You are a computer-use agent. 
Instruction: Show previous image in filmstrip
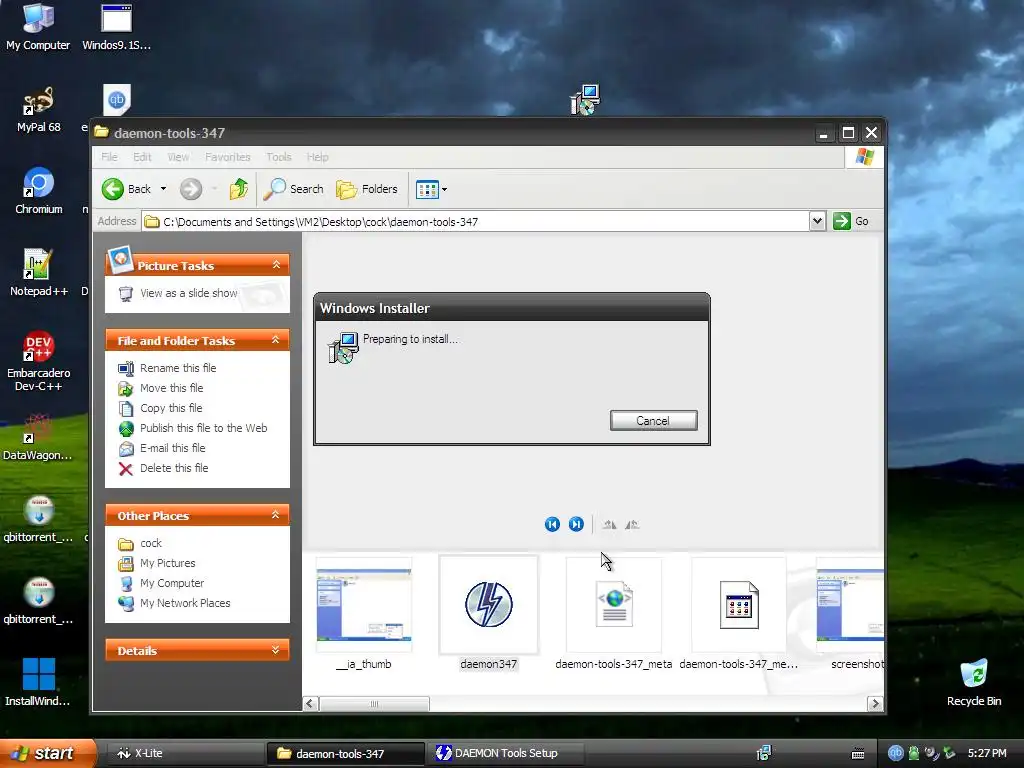tap(552, 524)
